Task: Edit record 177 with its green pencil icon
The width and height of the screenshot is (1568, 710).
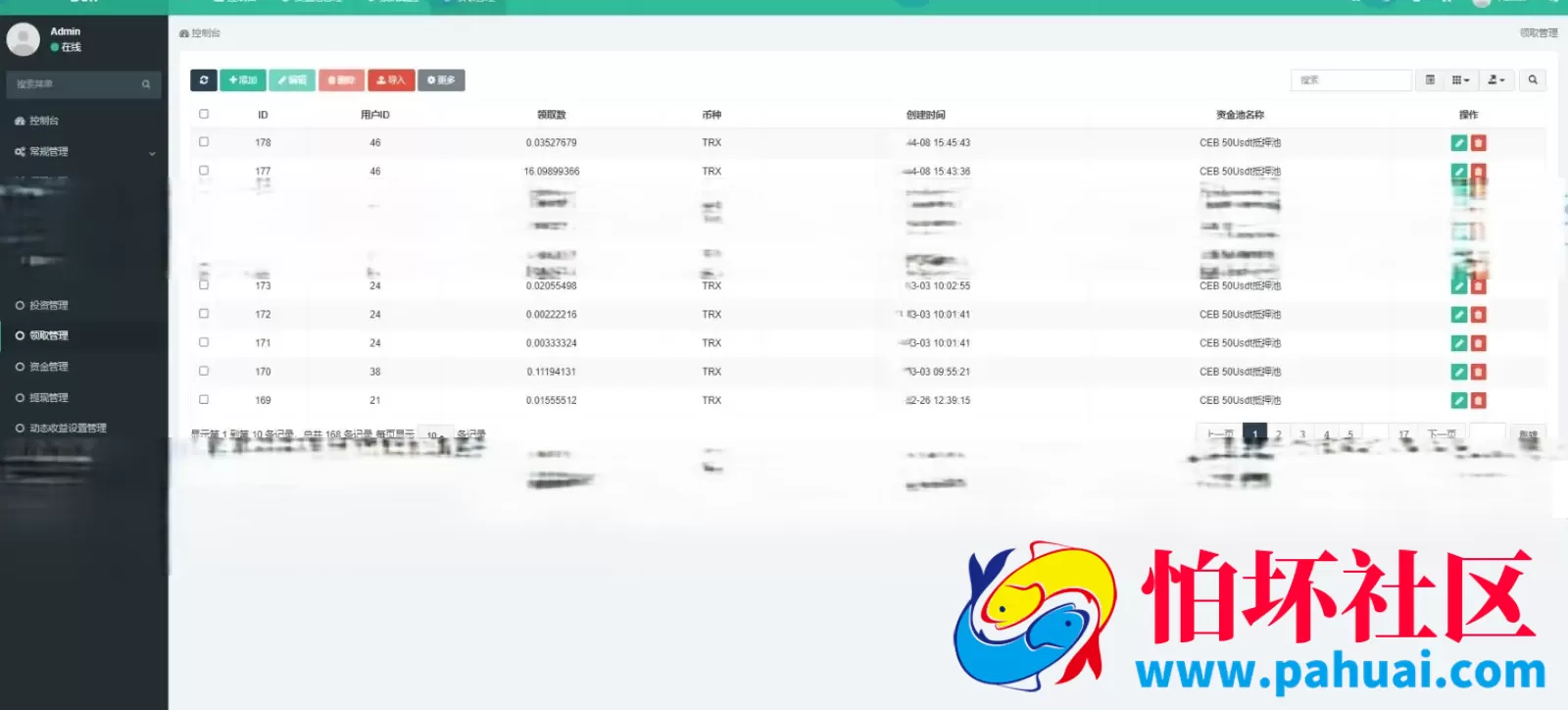Action: point(1458,172)
